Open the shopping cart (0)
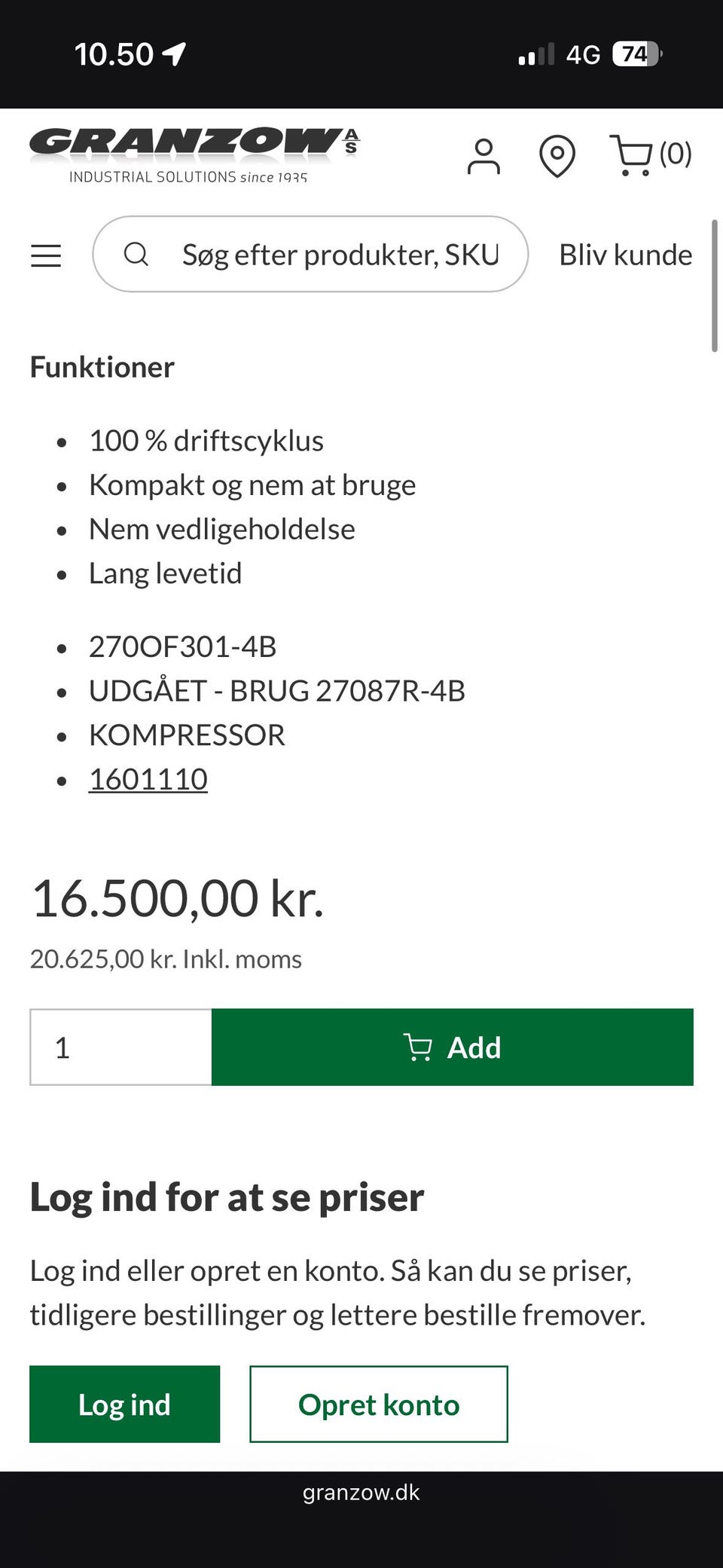Image resolution: width=723 pixels, height=1568 pixels. coord(649,155)
